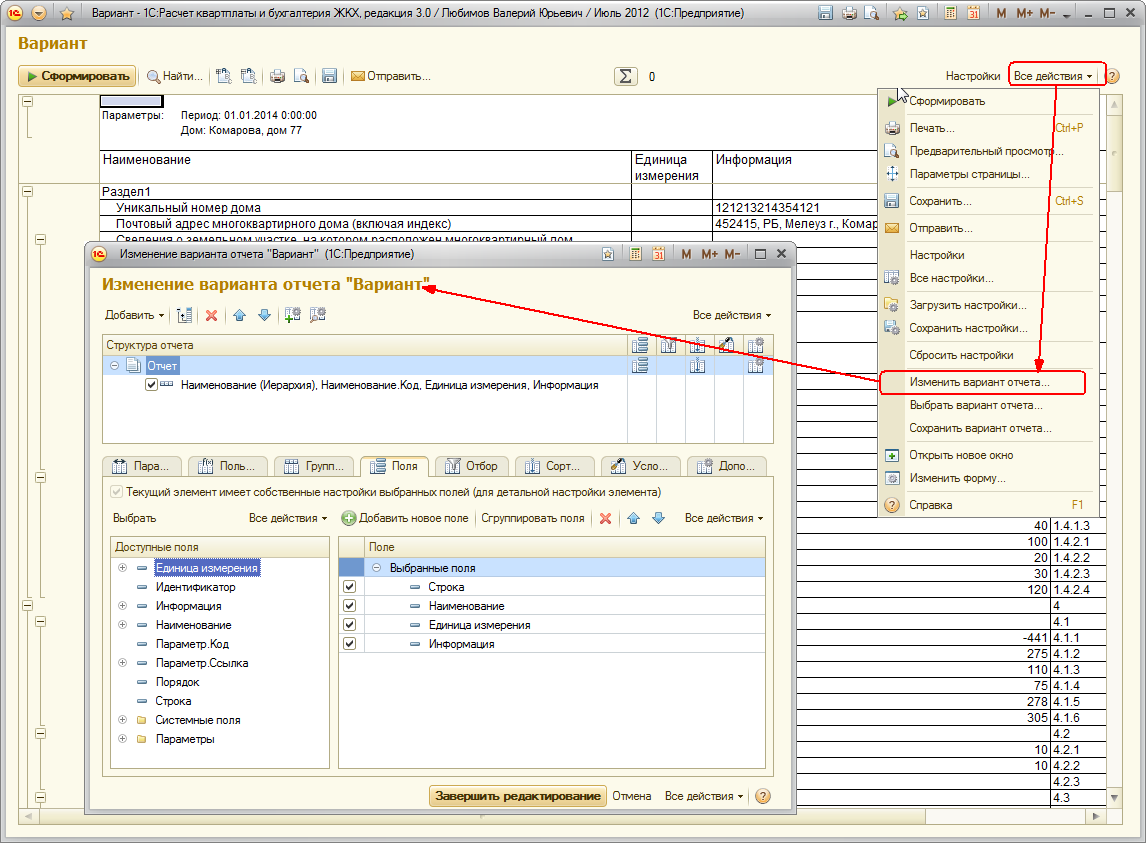Expand Параметры folder in available fields

tap(122, 739)
